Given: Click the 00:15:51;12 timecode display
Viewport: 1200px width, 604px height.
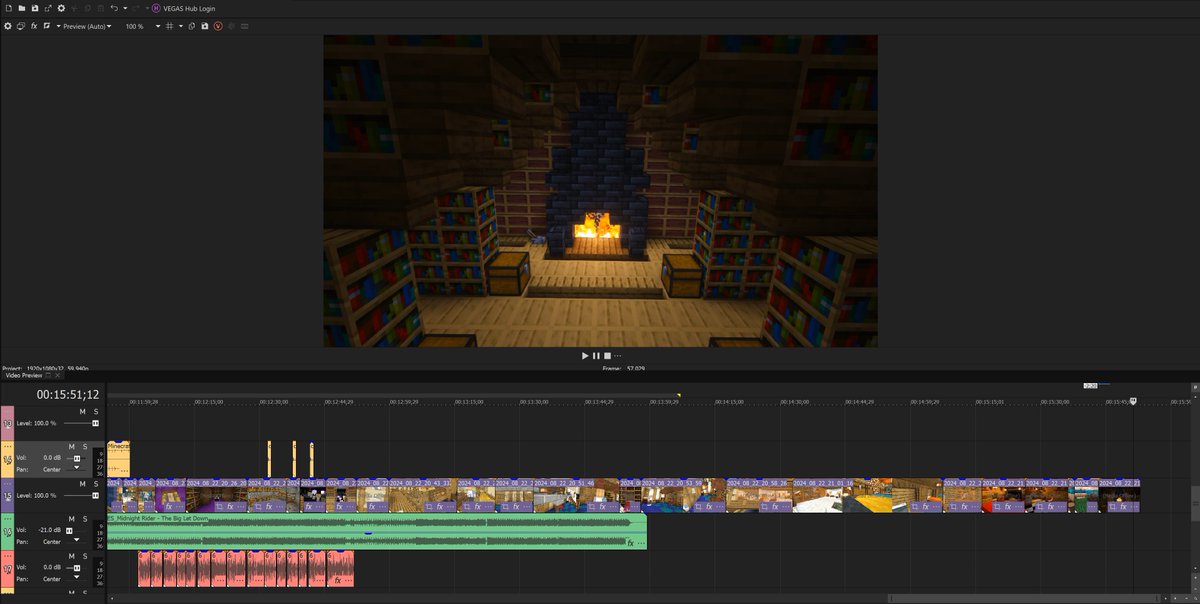Looking at the screenshot, I should click(68, 395).
